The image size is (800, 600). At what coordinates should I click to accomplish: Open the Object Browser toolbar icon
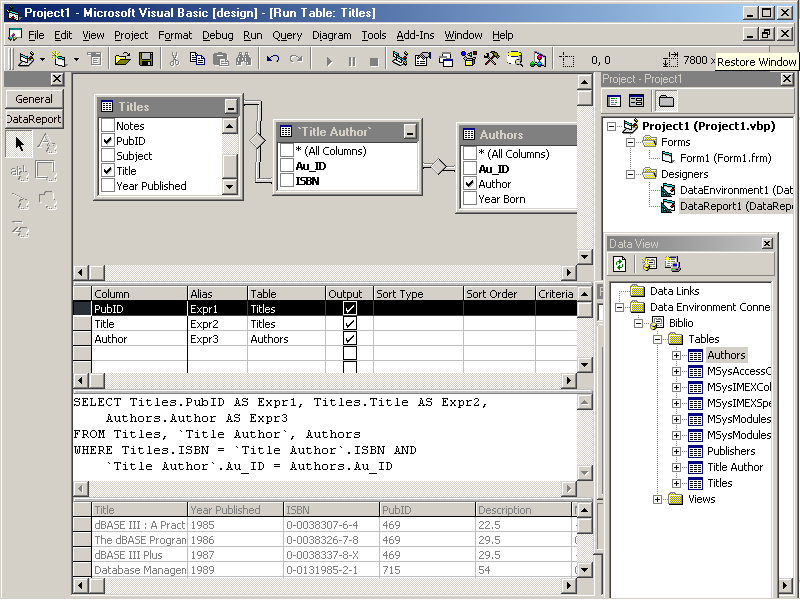point(469,60)
